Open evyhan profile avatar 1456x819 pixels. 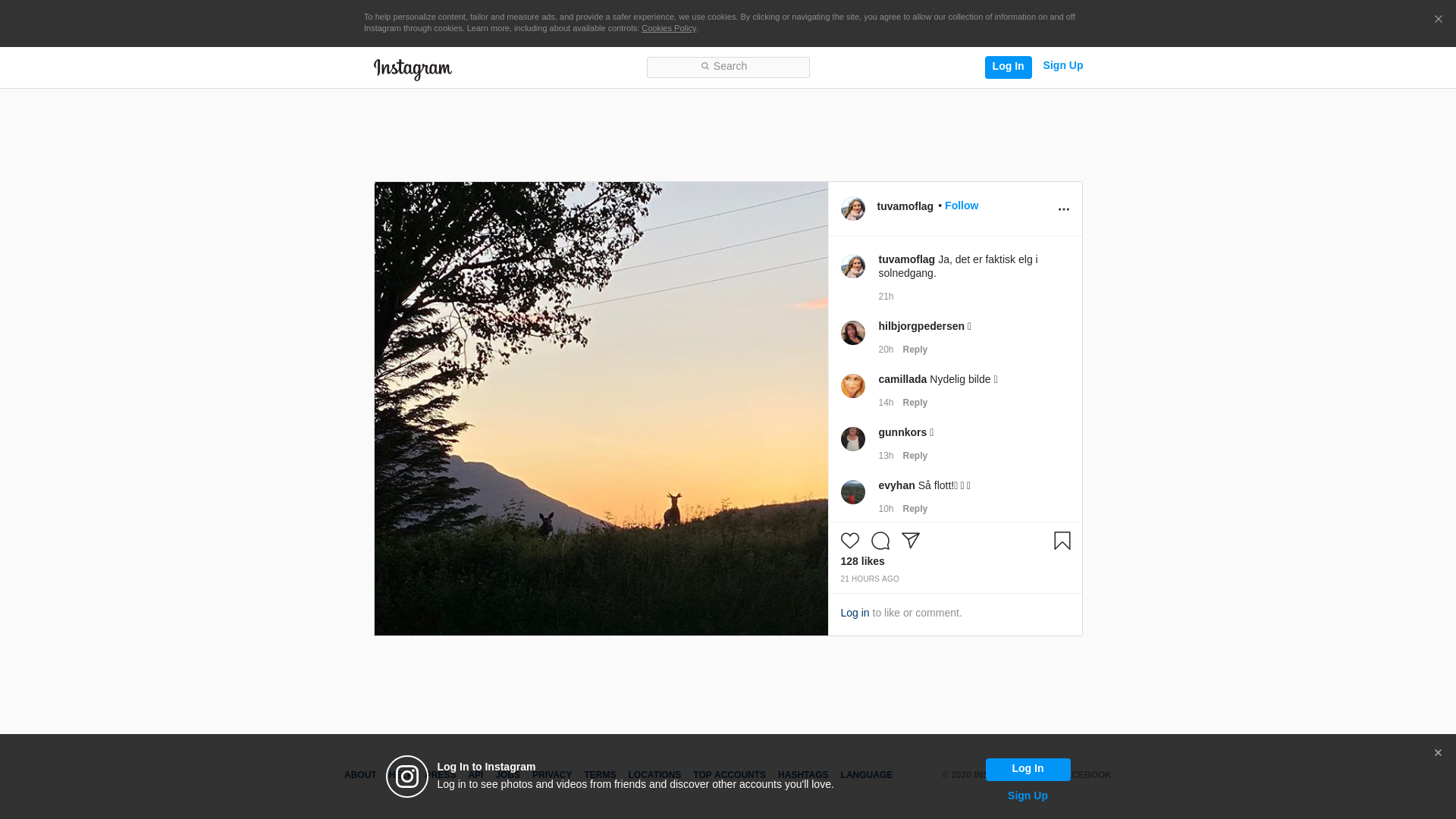point(853,492)
